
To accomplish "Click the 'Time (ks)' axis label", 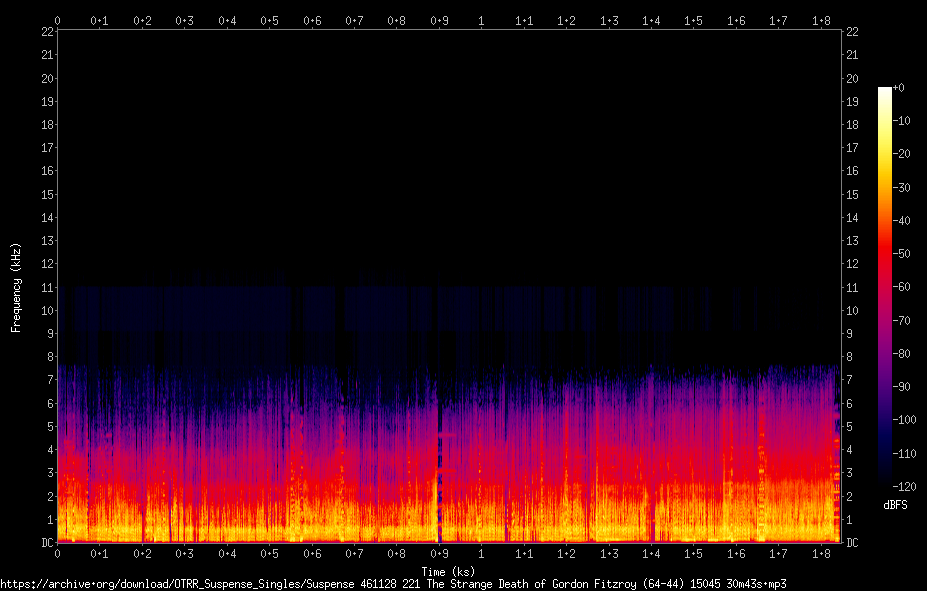I will point(448,571).
